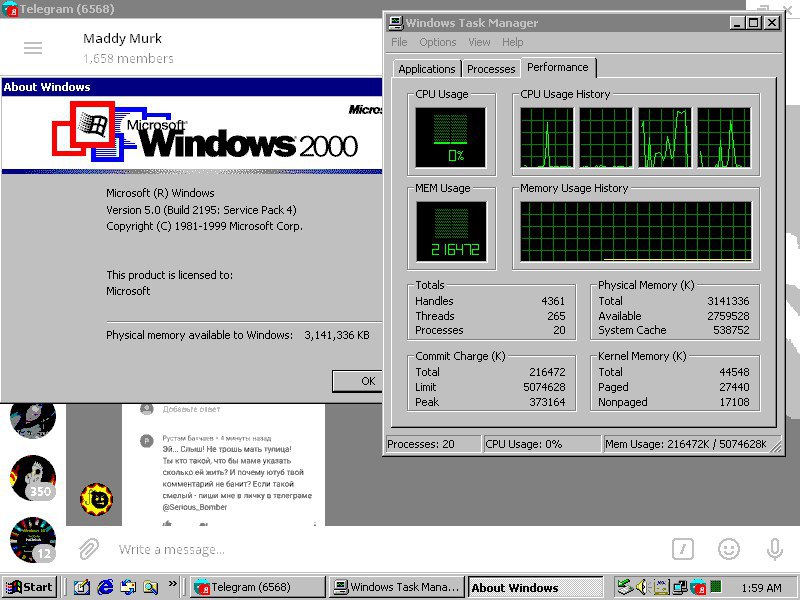Viewport: 800px width, 600px height.
Task: Click the yellow scheduler tray icon
Action: pos(661,588)
